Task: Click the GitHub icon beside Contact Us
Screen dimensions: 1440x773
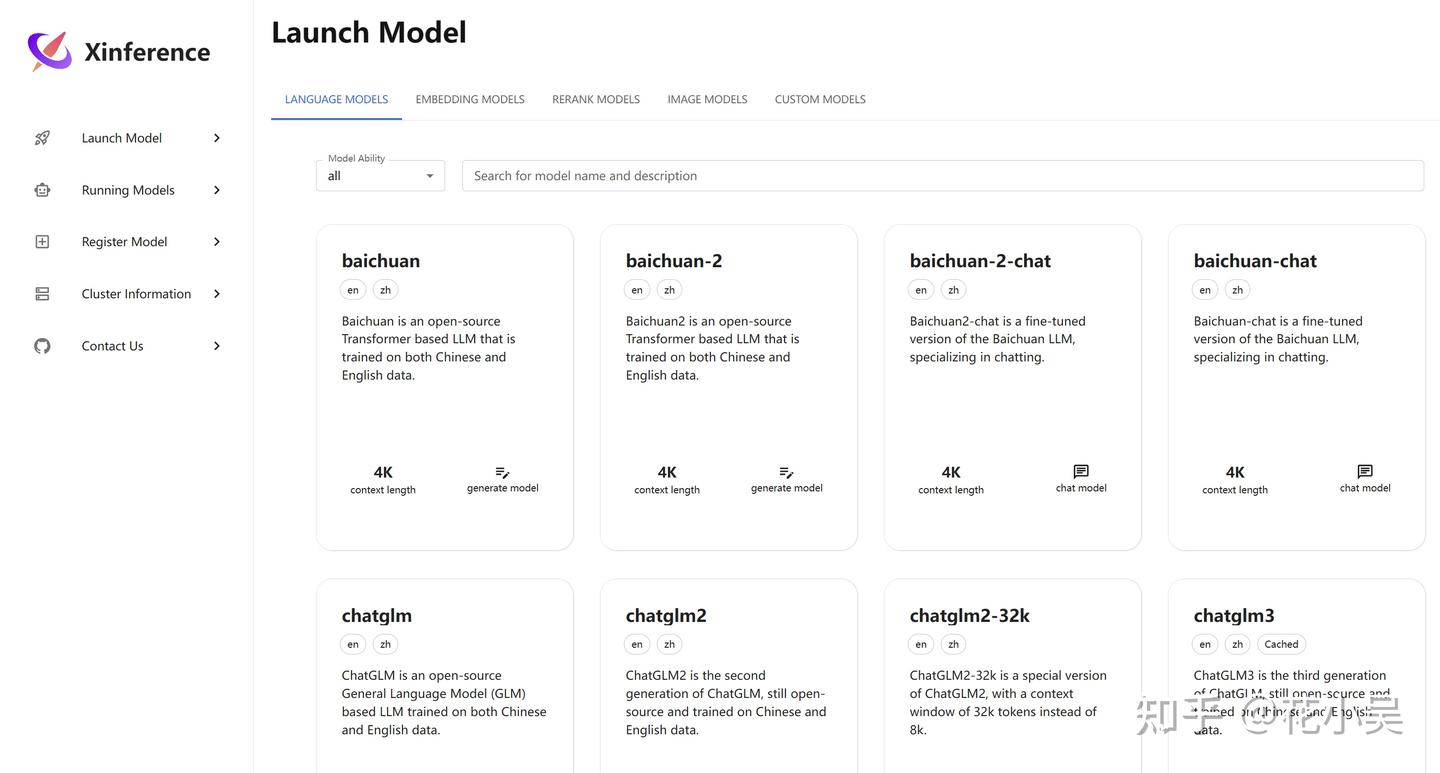Action: [x=42, y=346]
